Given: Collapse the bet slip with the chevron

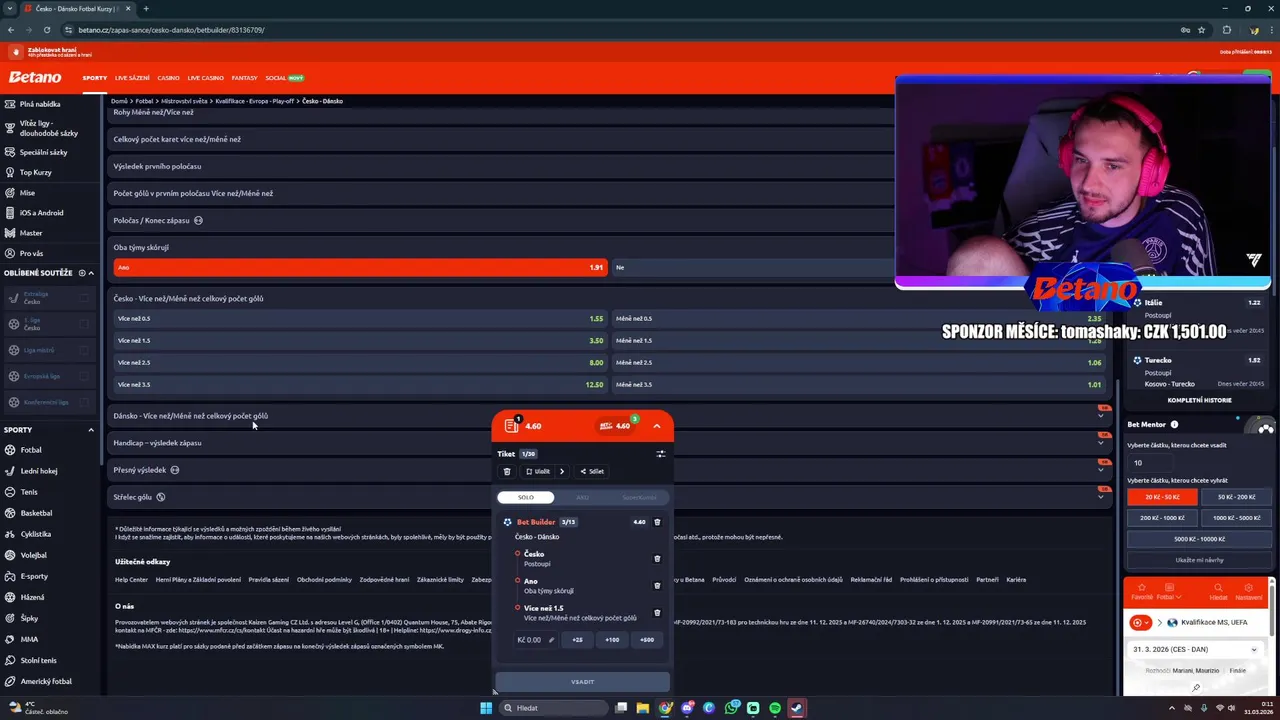Looking at the screenshot, I should [657, 426].
